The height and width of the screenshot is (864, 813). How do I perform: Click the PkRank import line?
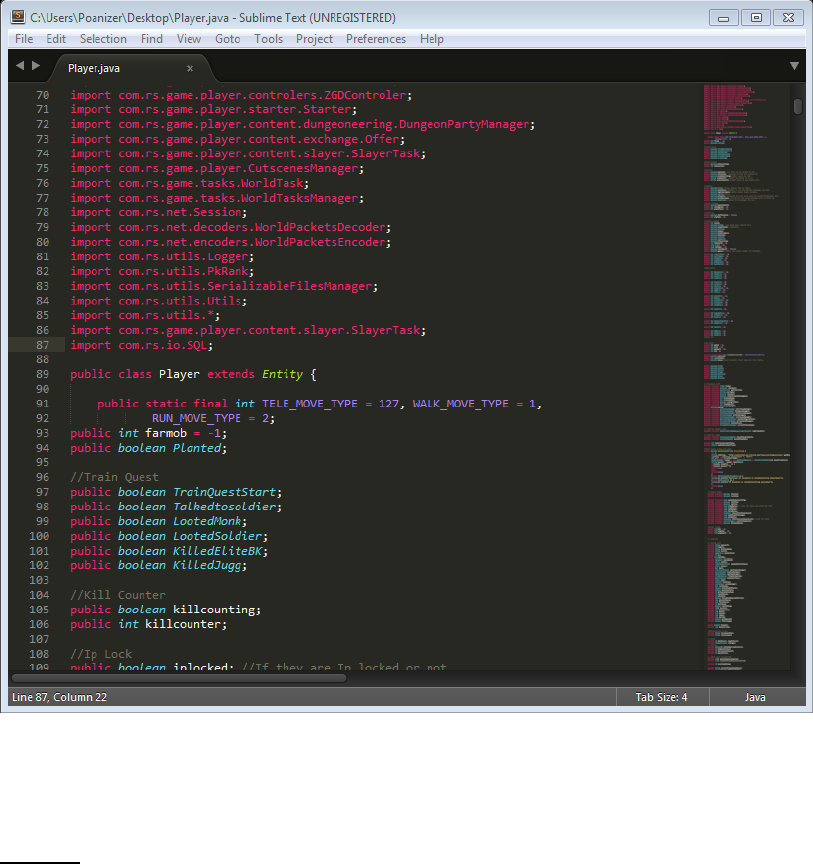pos(162,271)
